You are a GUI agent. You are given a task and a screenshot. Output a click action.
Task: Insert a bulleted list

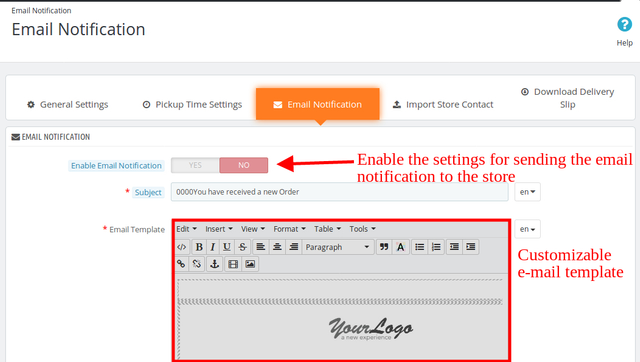click(x=419, y=247)
